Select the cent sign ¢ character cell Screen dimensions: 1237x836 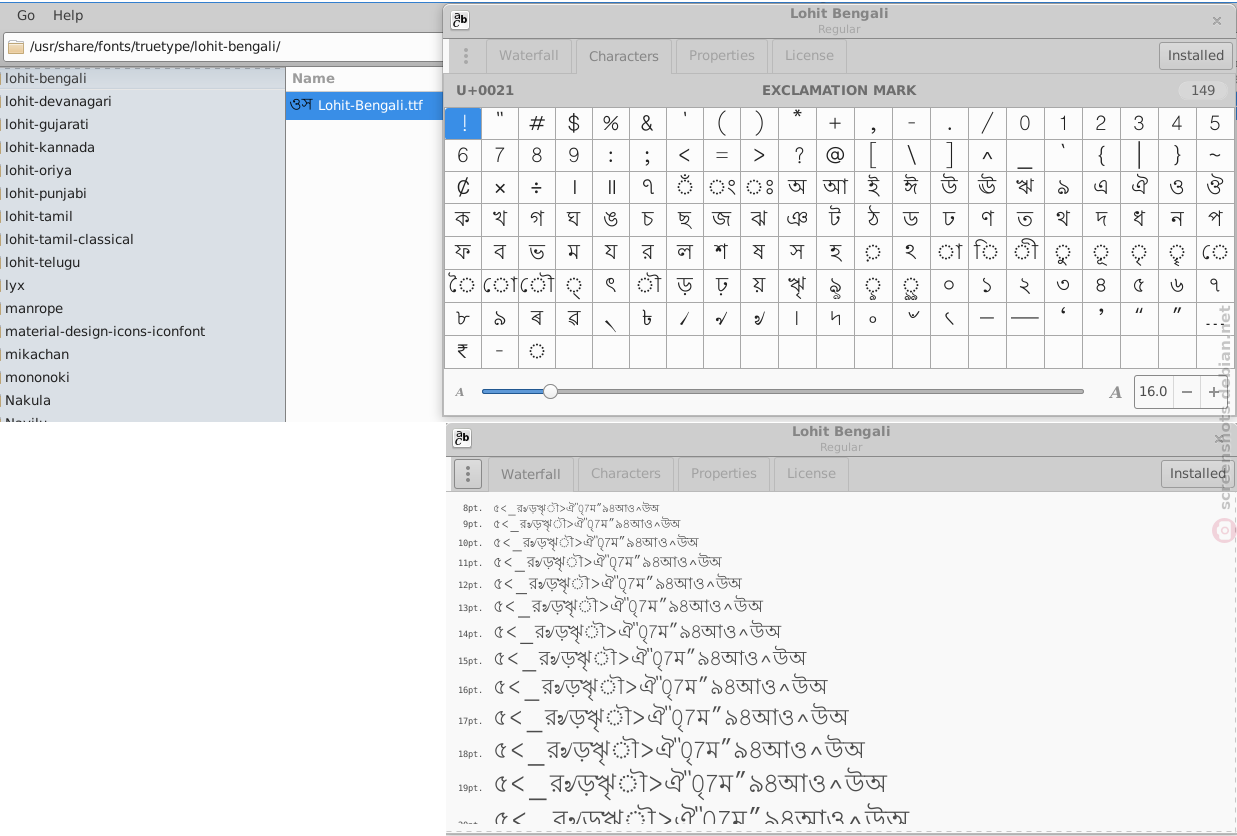click(x=463, y=187)
